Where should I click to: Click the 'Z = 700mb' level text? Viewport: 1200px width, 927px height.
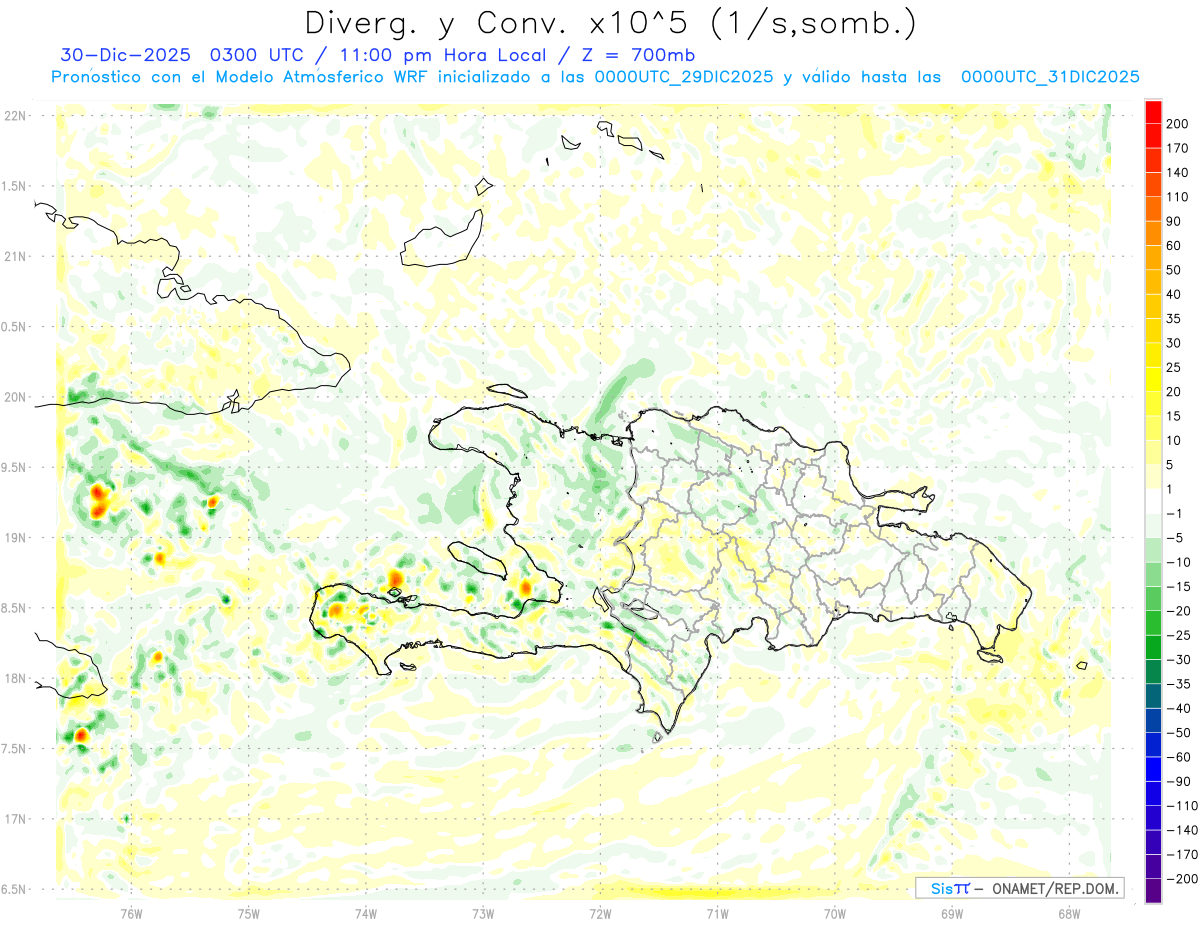tap(637, 55)
